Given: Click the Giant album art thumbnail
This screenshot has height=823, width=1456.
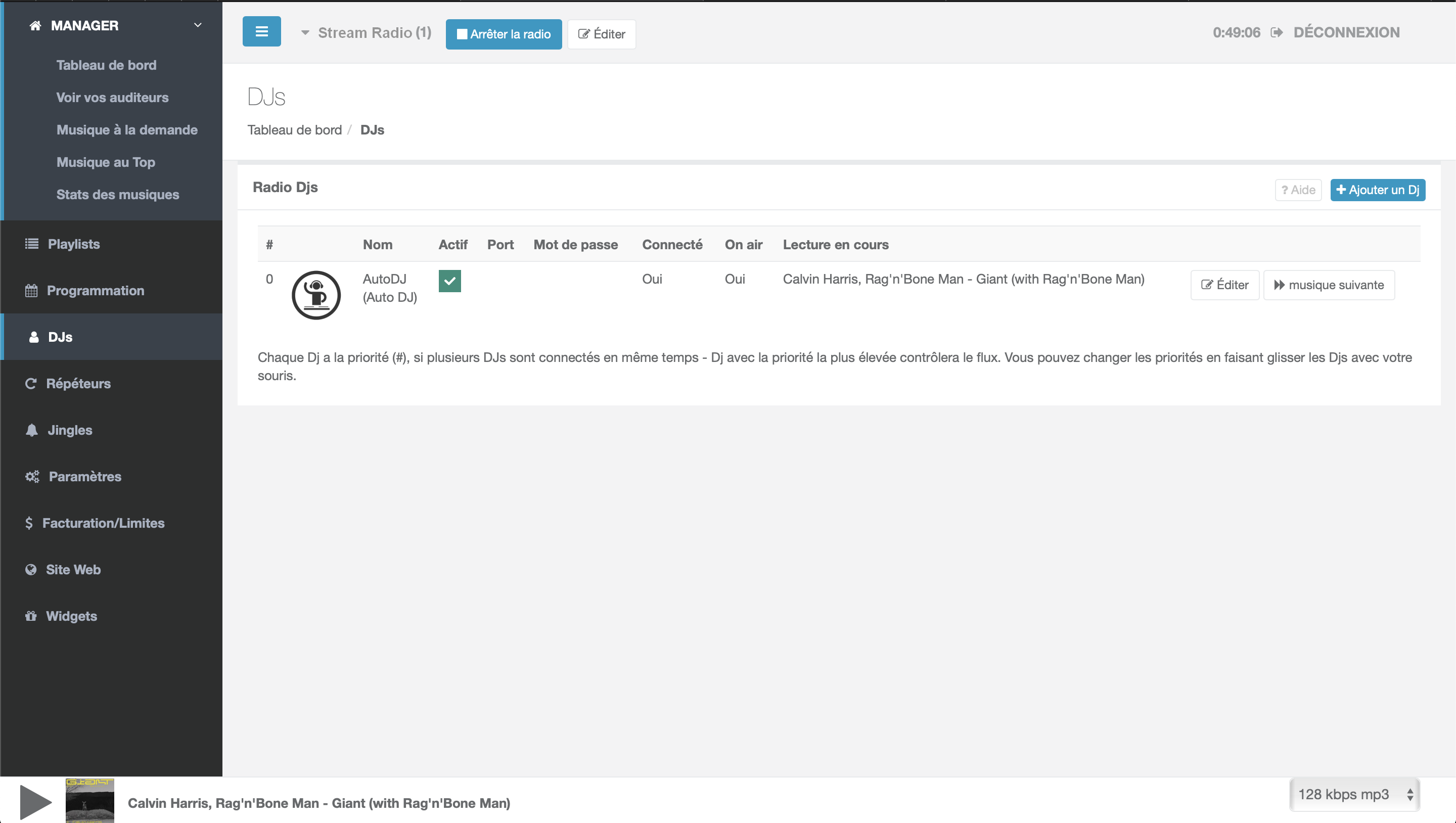Looking at the screenshot, I should [89, 800].
